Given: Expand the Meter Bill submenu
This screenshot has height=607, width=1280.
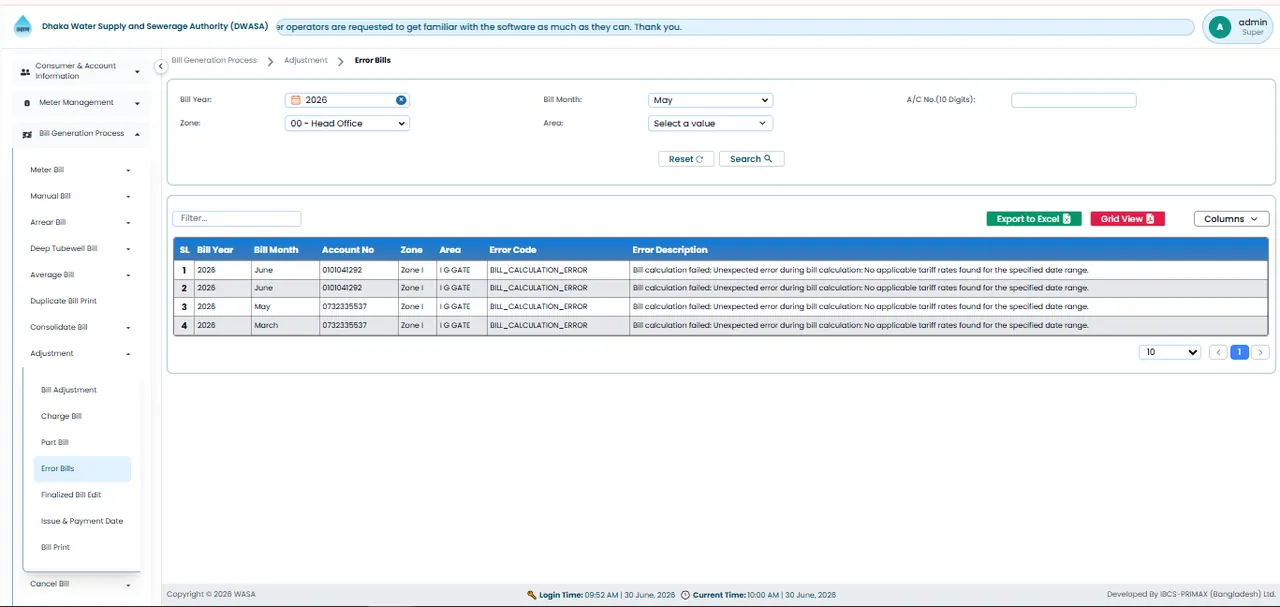Looking at the screenshot, I should pos(81,170).
